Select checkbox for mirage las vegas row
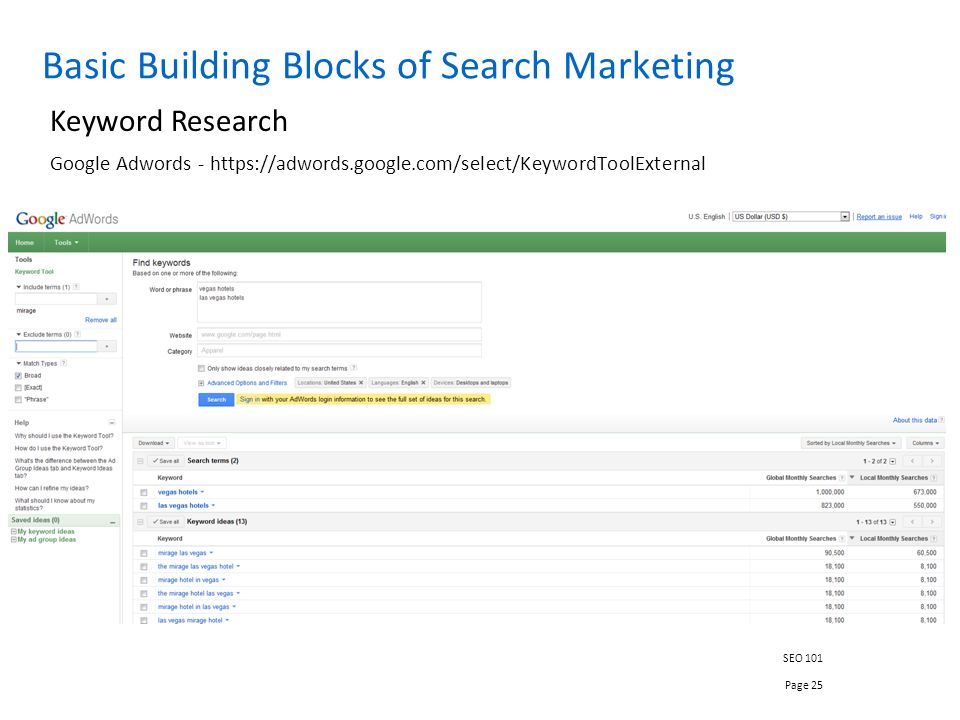This screenshot has height=720, width=960. coord(144,553)
